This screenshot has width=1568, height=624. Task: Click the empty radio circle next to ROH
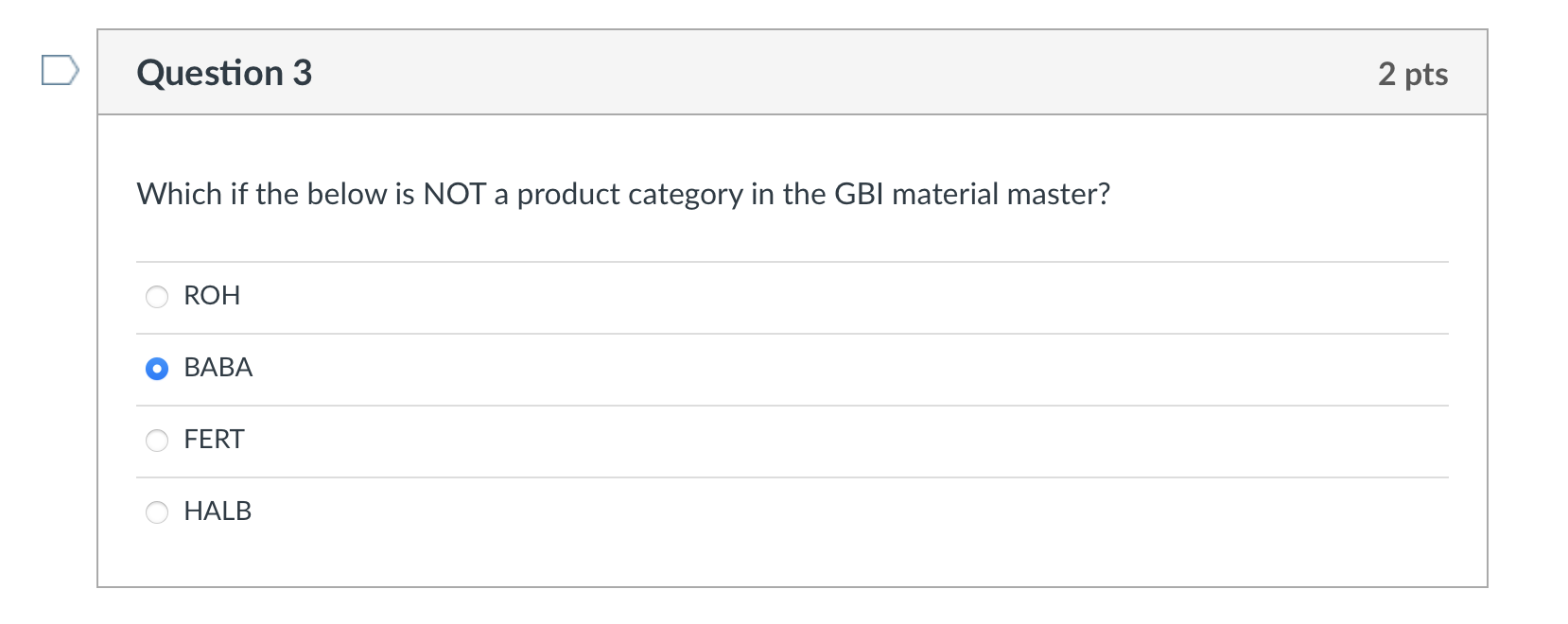point(157,296)
